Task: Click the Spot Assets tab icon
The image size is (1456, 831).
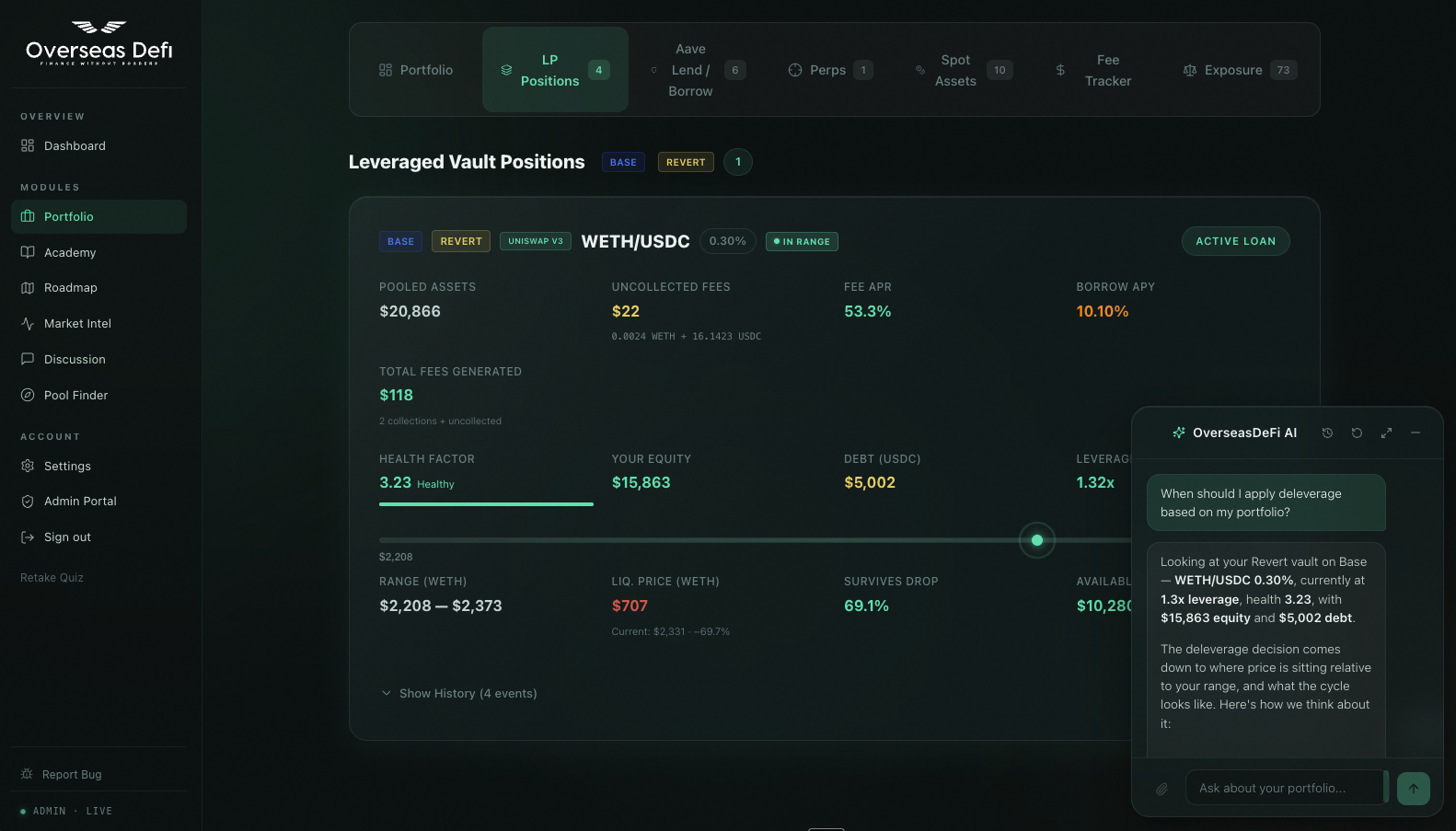Action: [920, 70]
